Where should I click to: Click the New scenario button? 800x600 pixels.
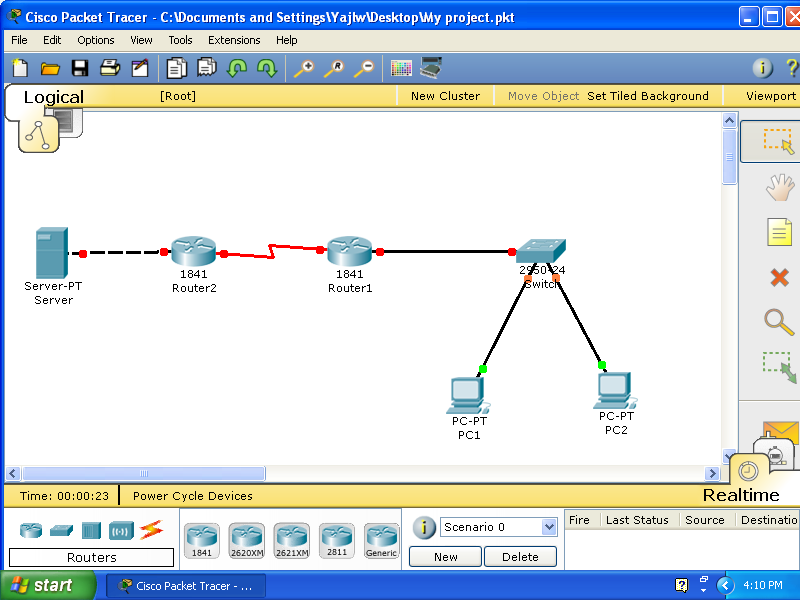point(445,557)
